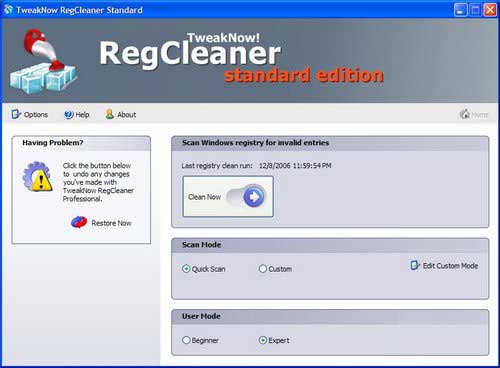Select Quick Scan radio button
The width and height of the screenshot is (500, 368).
(186, 269)
